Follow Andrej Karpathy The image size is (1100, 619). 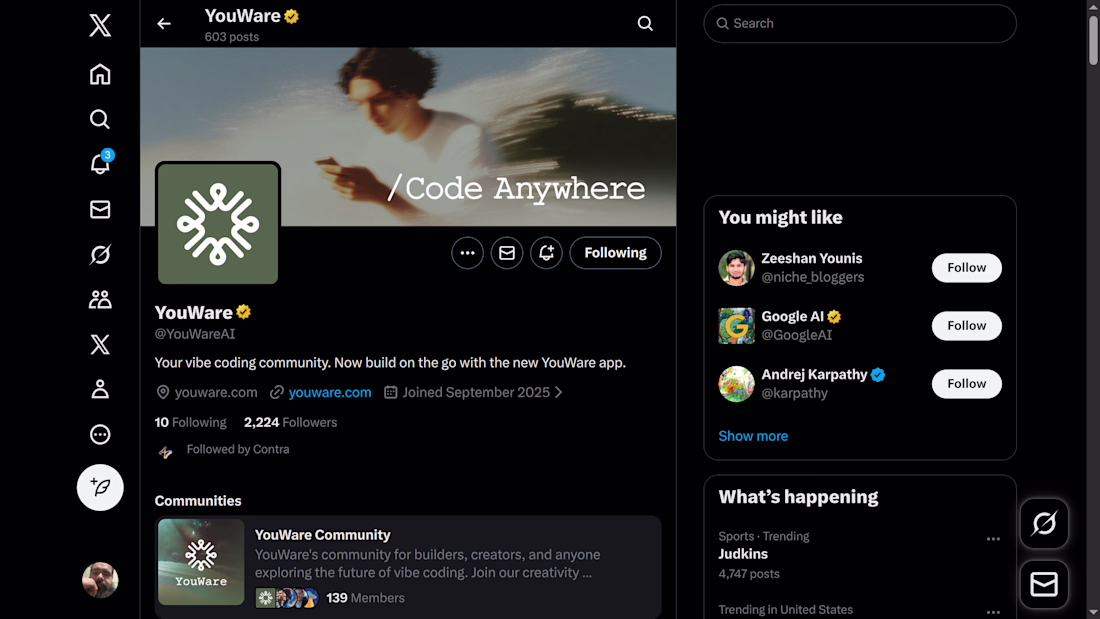(x=966, y=384)
